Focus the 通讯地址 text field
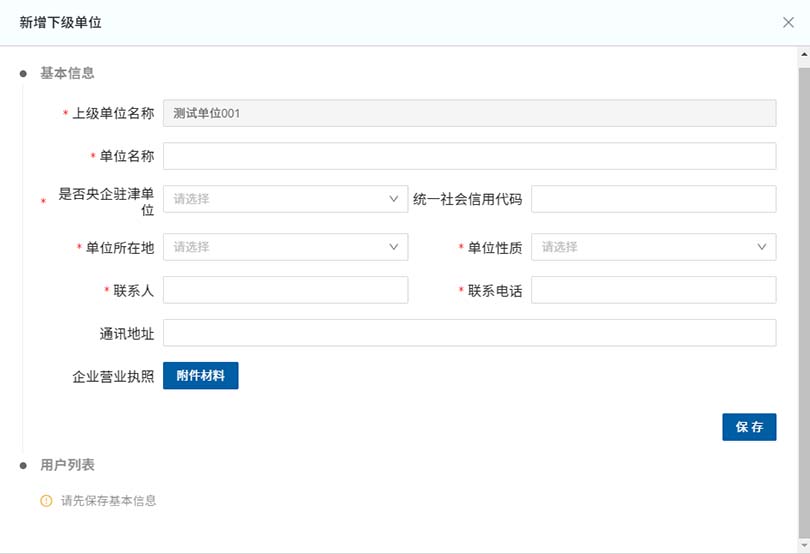This screenshot has height=554, width=810. click(469, 333)
